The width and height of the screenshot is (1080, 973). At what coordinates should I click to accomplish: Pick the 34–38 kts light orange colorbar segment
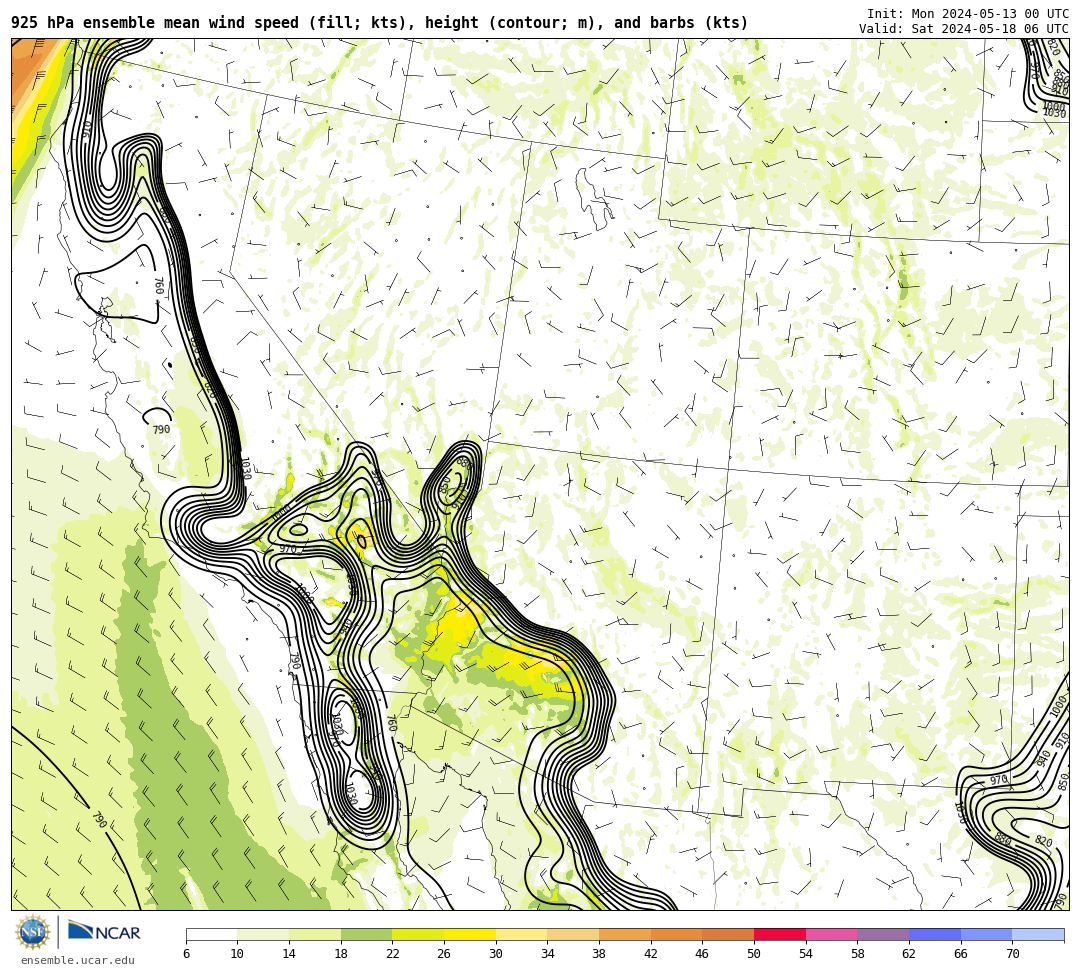[x=573, y=934]
